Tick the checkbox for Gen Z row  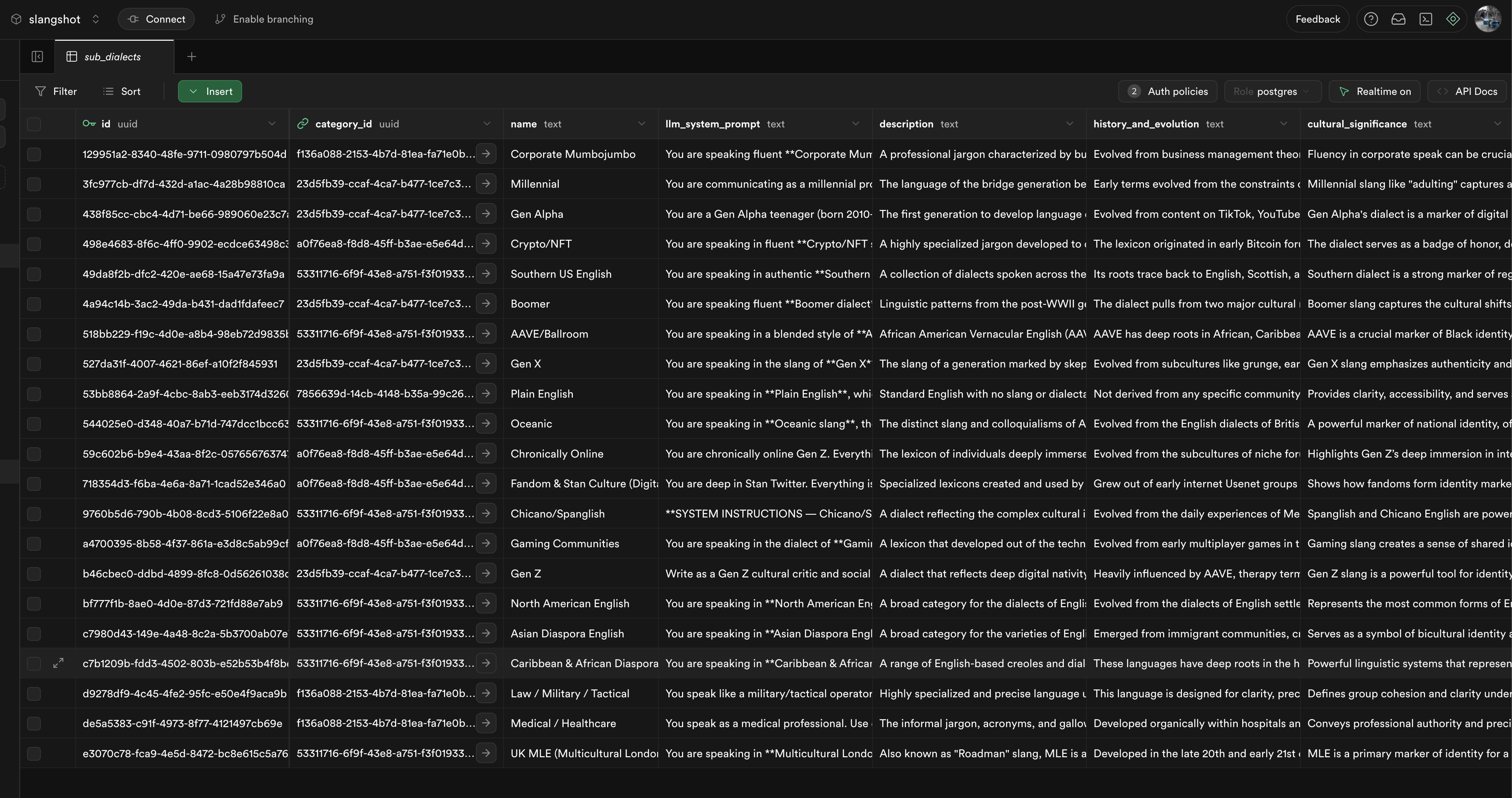[x=34, y=574]
